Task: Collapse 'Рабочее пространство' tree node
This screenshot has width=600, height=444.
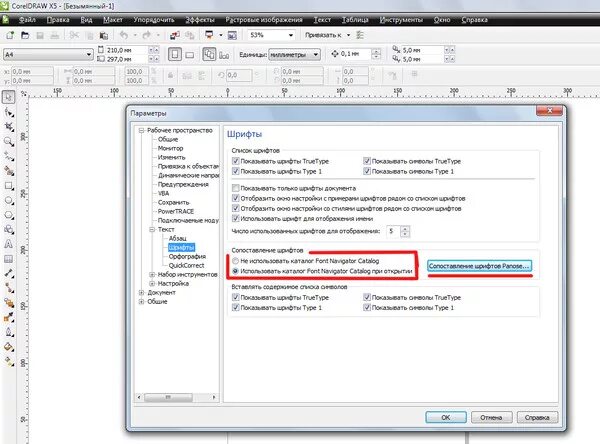Action: (x=142, y=131)
